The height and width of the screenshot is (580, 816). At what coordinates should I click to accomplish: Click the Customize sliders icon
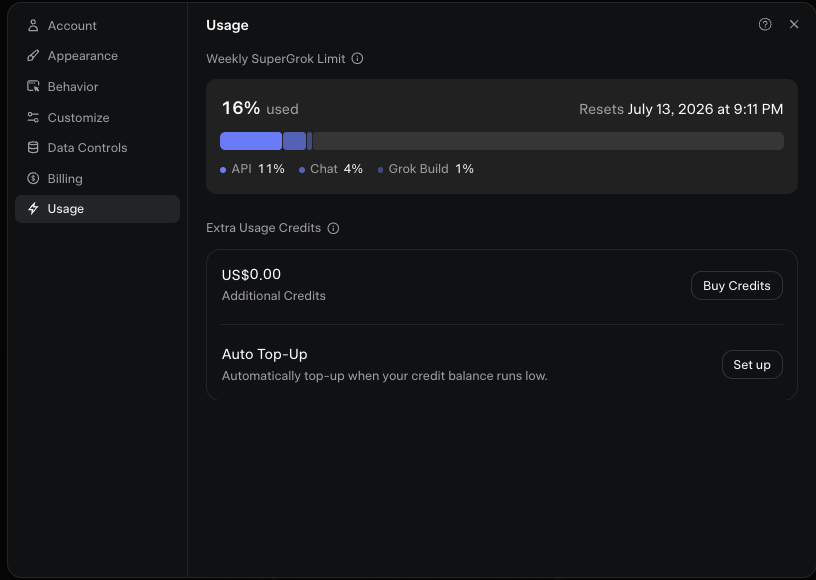[x=33, y=118]
